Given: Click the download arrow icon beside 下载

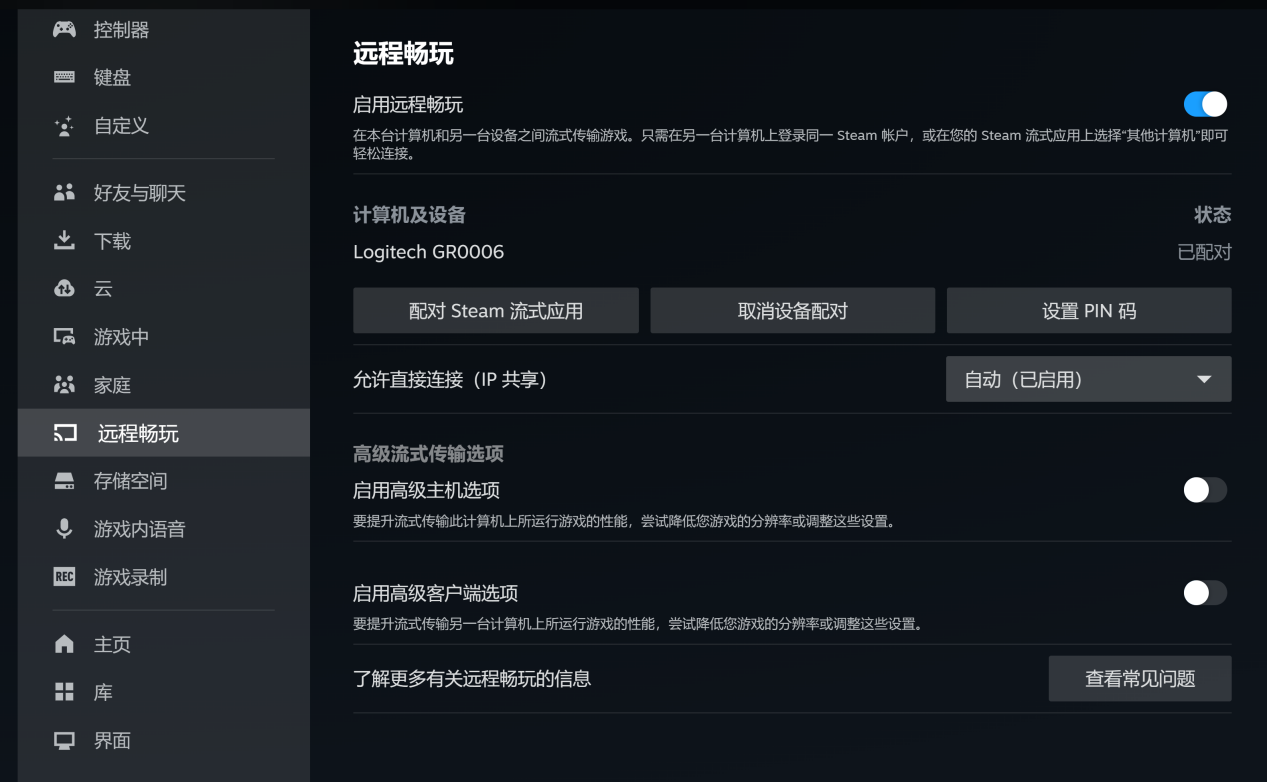Looking at the screenshot, I should (x=64, y=241).
